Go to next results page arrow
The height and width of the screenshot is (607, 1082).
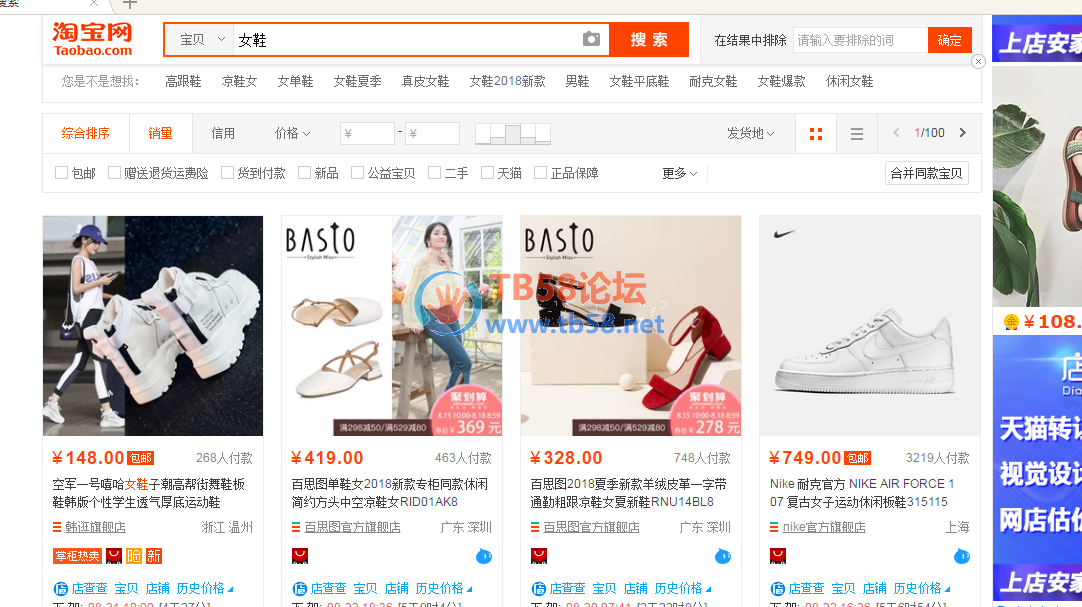coord(962,133)
